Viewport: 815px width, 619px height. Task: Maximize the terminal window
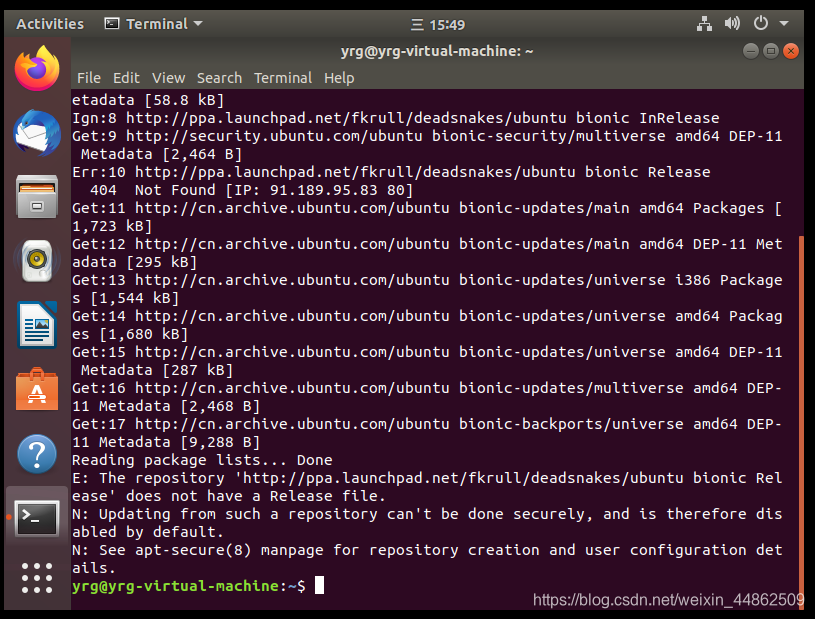click(x=771, y=51)
